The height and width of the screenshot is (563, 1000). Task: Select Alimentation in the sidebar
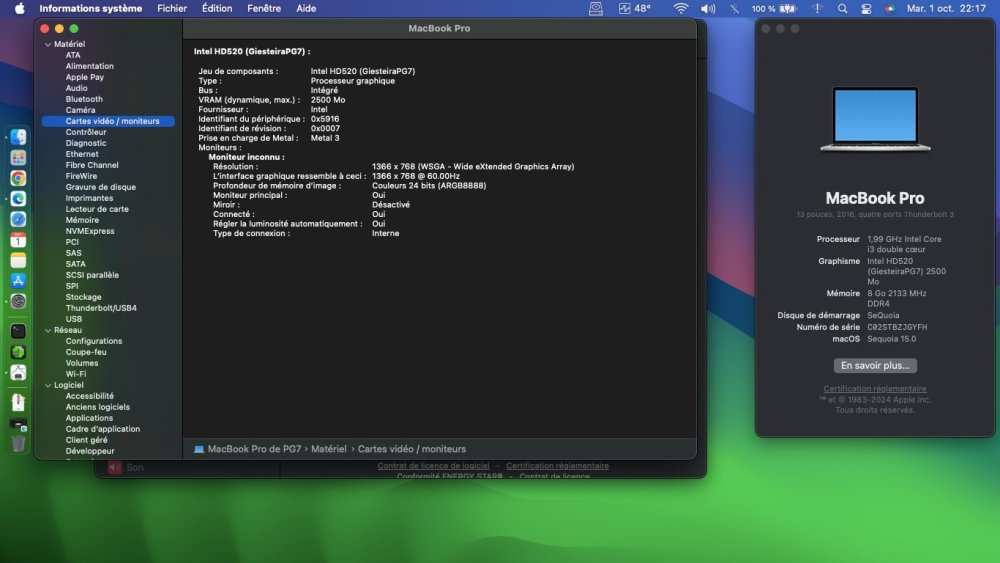pyautogui.click(x=89, y=66)
